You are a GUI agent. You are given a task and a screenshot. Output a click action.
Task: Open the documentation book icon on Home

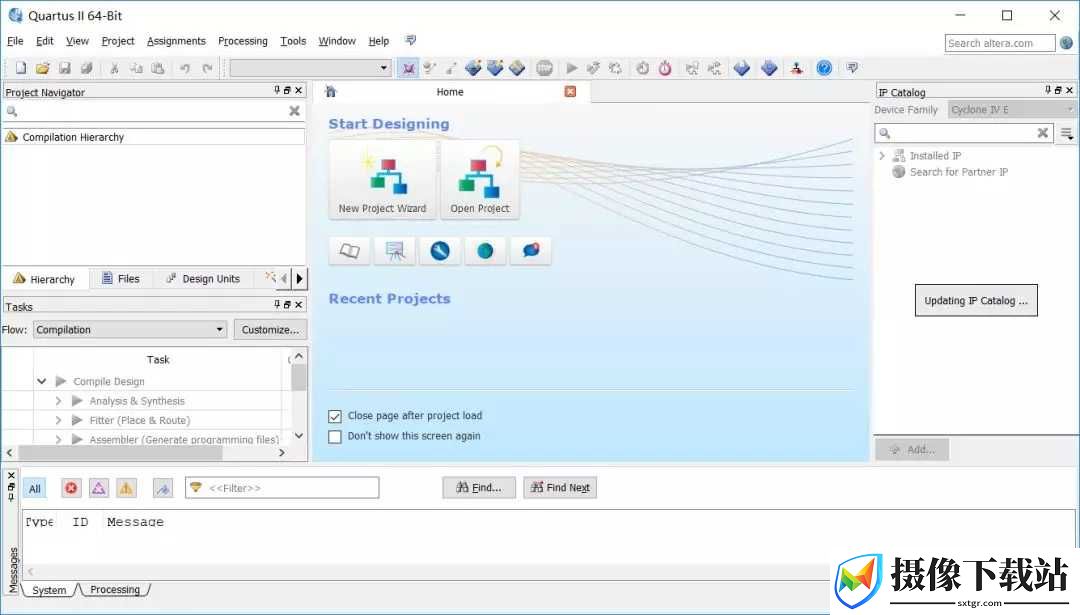pos(349,251)
